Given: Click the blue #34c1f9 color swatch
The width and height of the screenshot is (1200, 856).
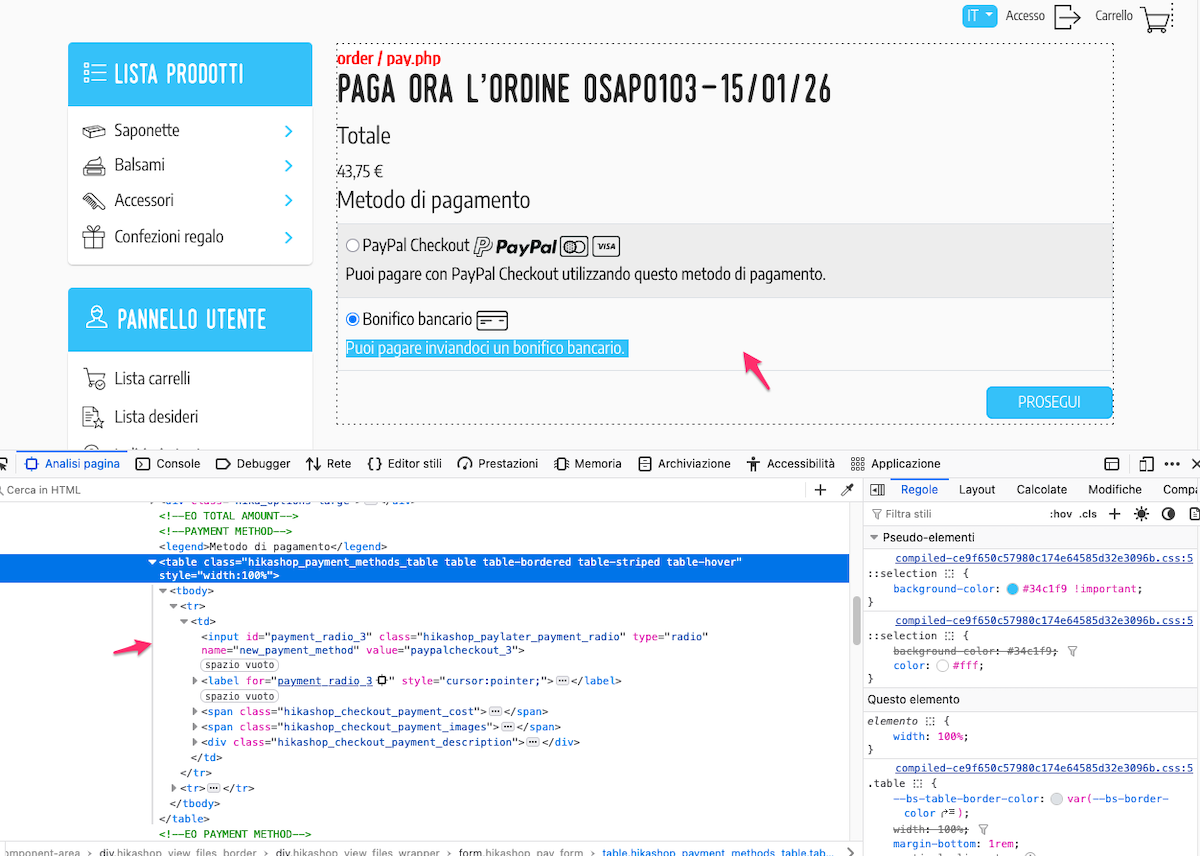Looking at the screenshot, I should [1013, 589].
